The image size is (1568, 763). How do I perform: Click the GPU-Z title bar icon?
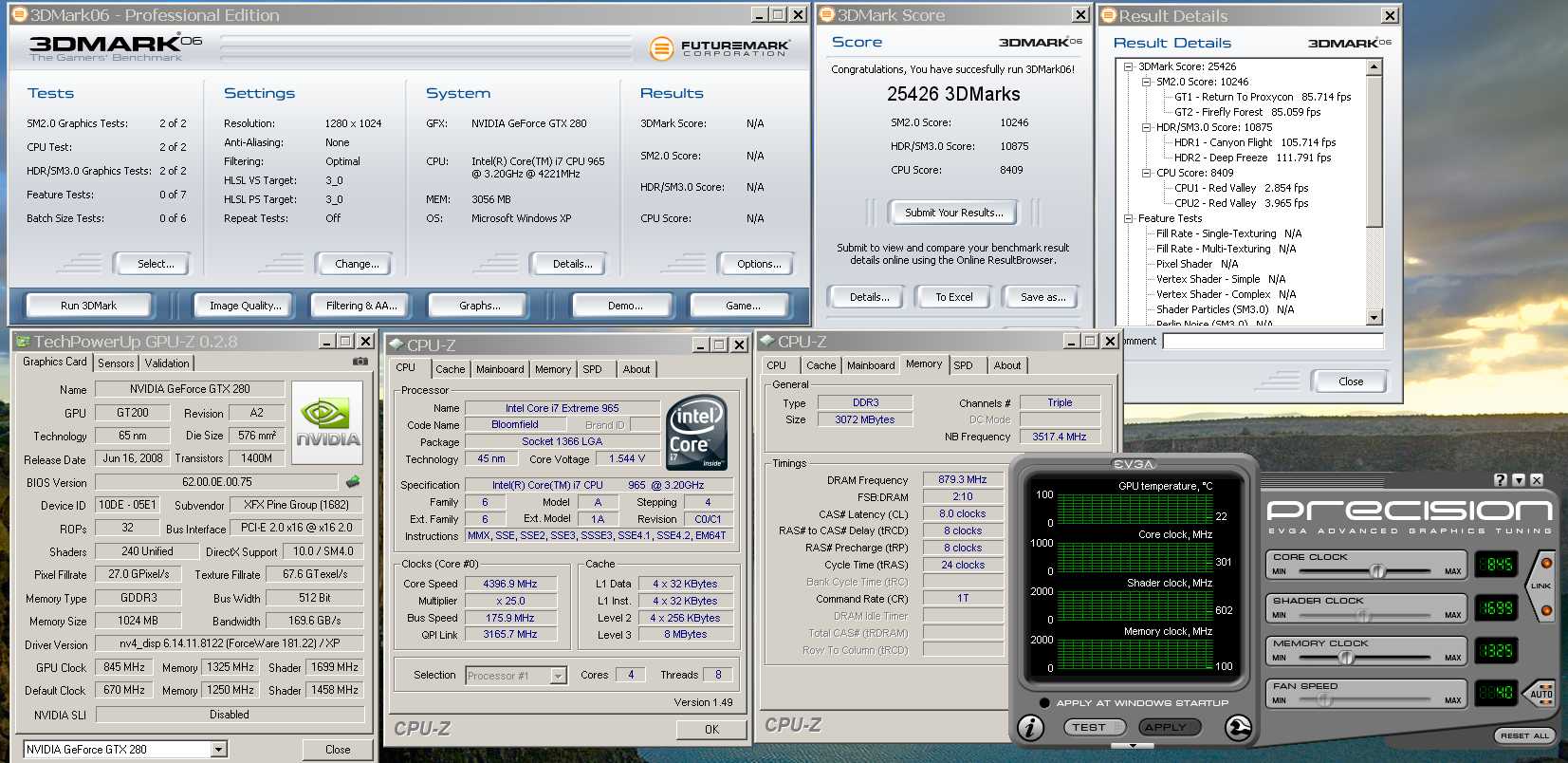pyautogui.click(x=23, y=341)
